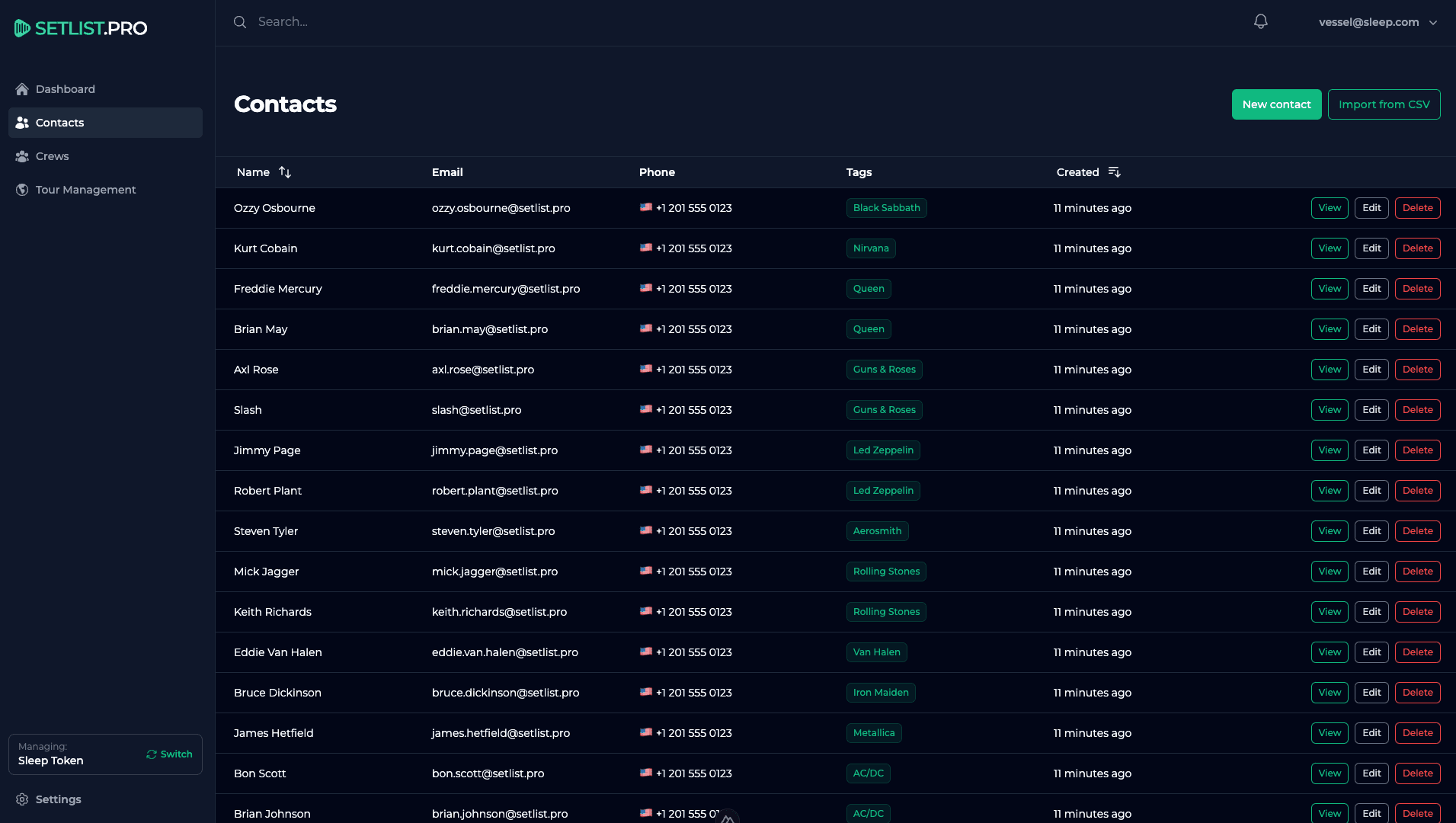The image size is (1456, 823).
Task: Click the Van Halen tag
Action: click(x=877, y=652)
